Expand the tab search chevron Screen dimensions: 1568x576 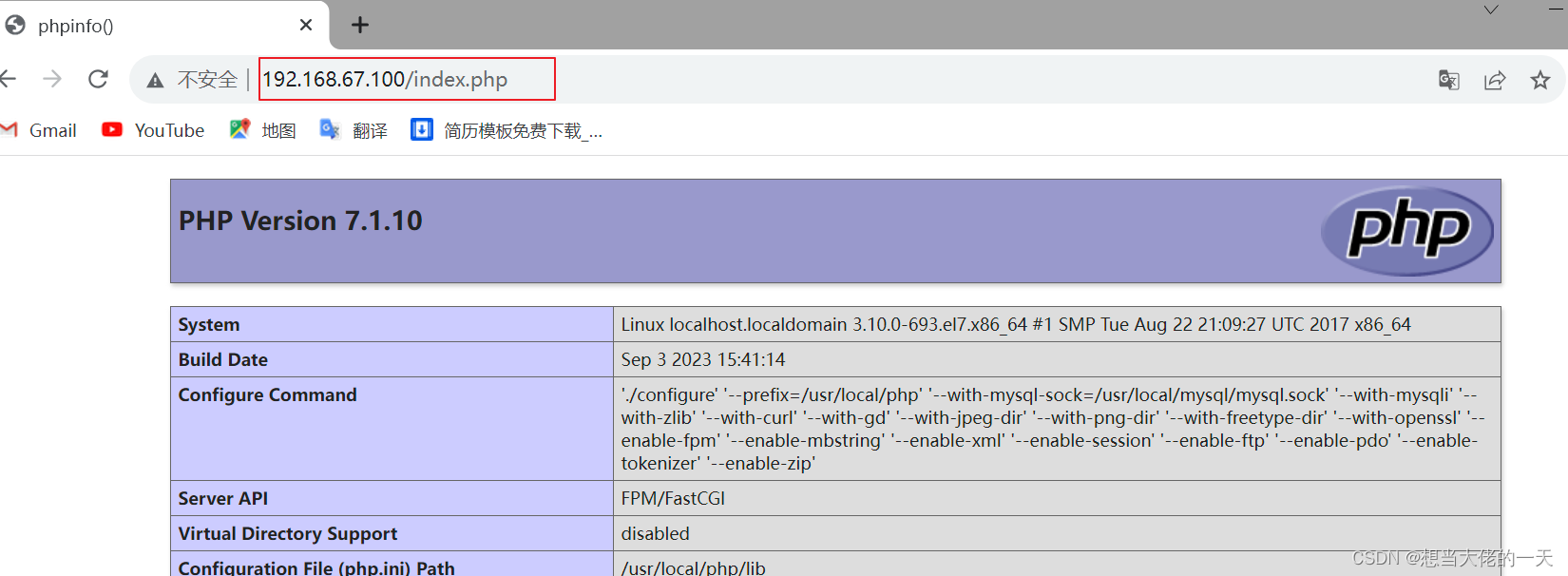(1491, 10)
